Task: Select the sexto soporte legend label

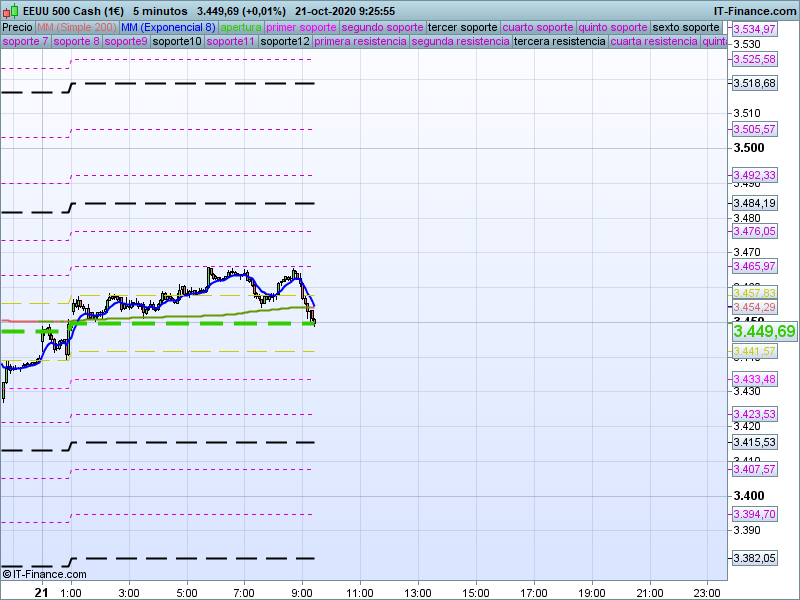Action: (685, 27)
